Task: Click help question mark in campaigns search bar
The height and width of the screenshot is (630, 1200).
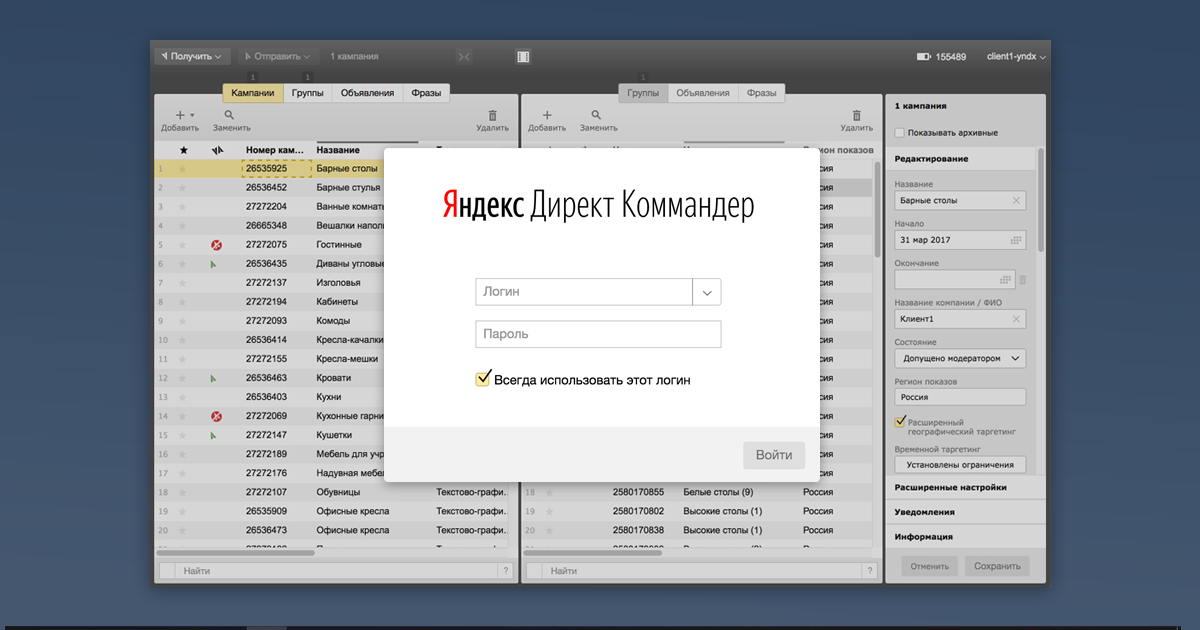Action: coord(505,570)
